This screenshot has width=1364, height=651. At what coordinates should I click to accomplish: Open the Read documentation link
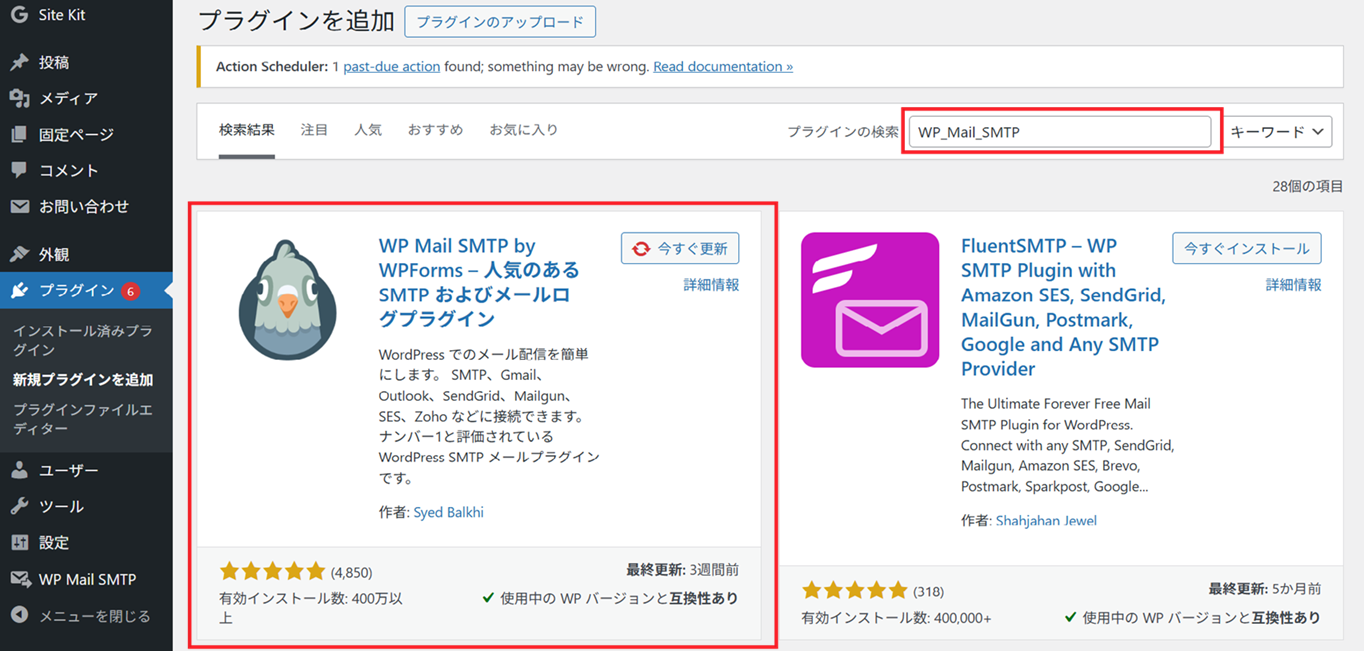[x=722, y=66]
